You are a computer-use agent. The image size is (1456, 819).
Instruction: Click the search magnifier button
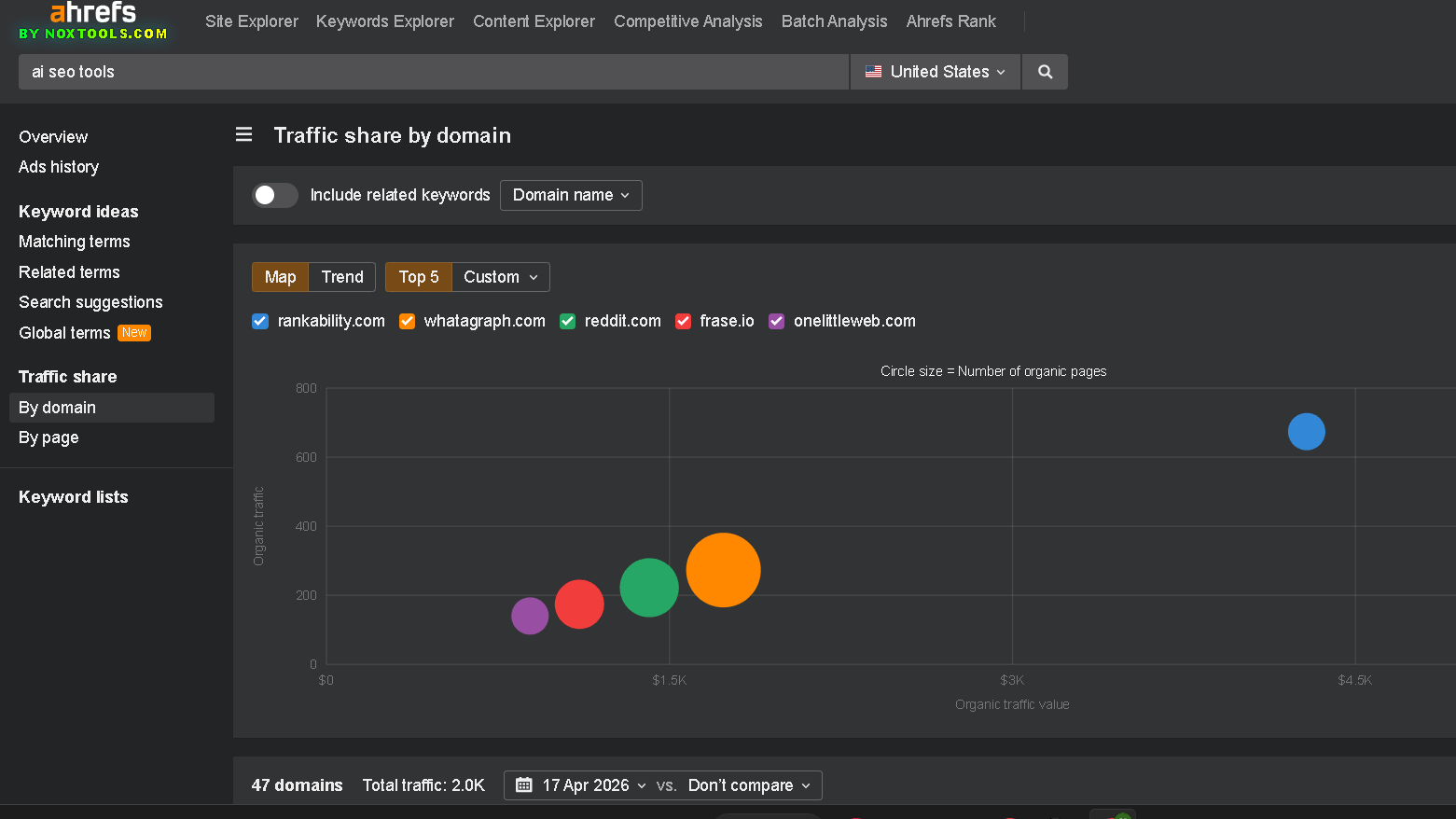(1045, 72)
